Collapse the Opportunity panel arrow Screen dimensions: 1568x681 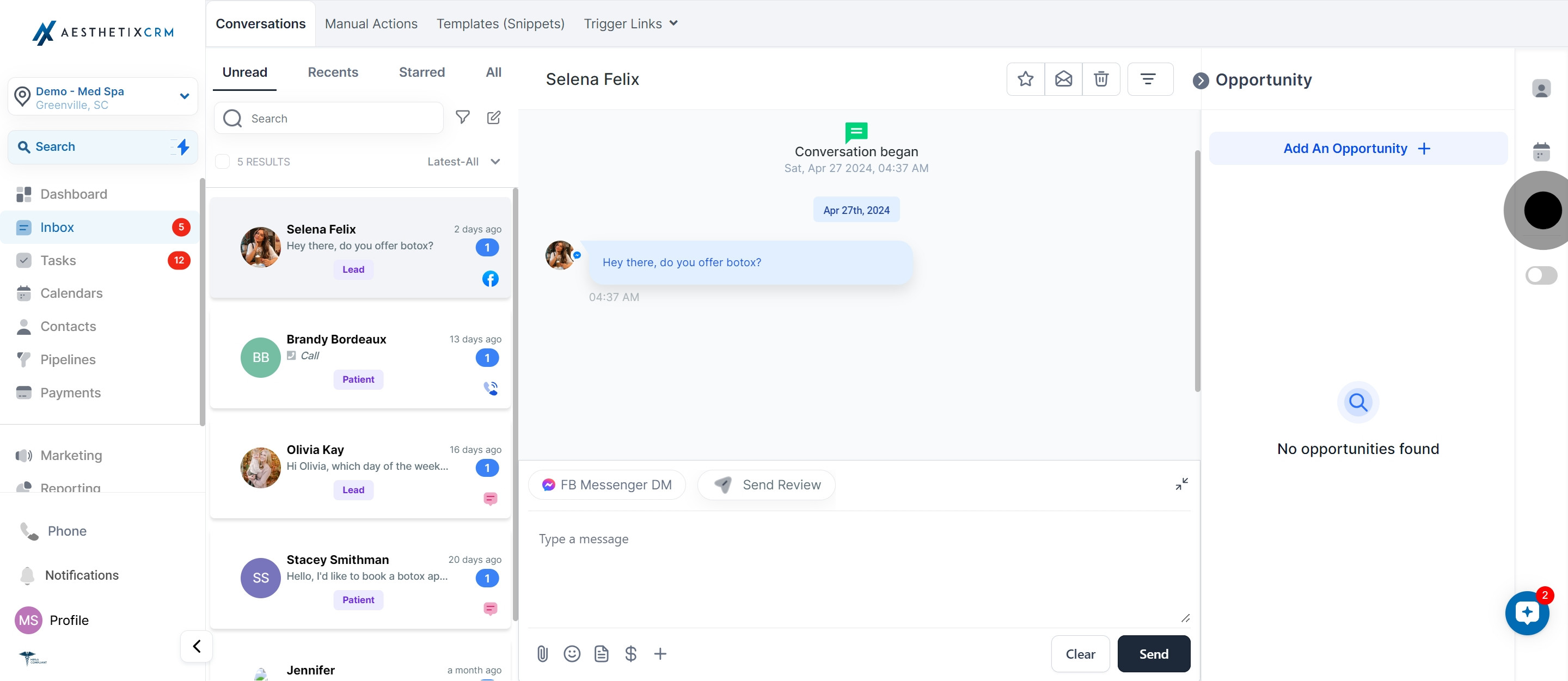1200,81
